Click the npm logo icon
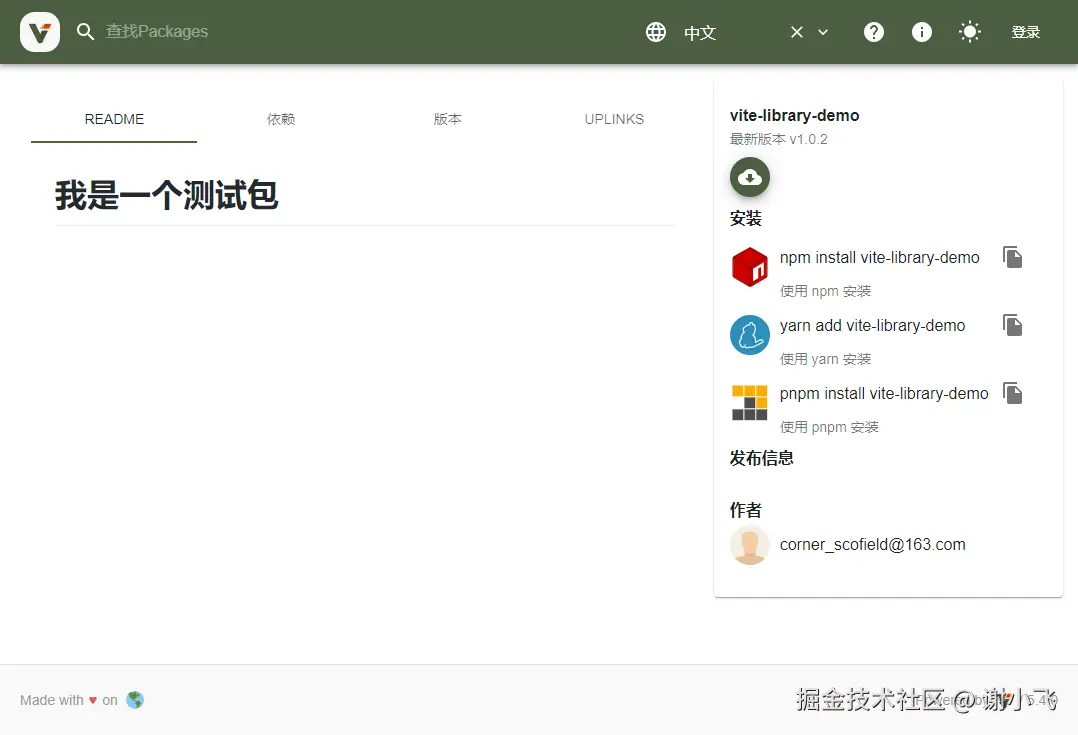The height and width of the screenshot is (735, 1078). [x=749, y=267]
